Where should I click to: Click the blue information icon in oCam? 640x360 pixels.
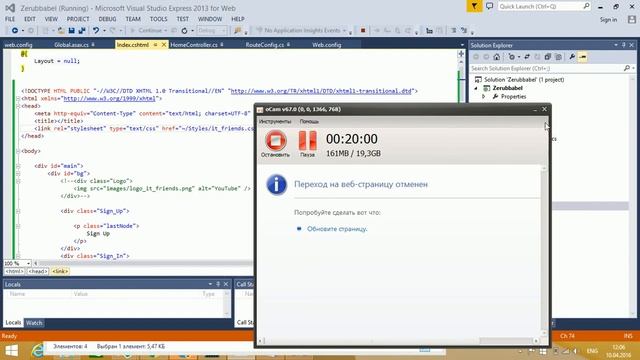(x=276, y=184)
